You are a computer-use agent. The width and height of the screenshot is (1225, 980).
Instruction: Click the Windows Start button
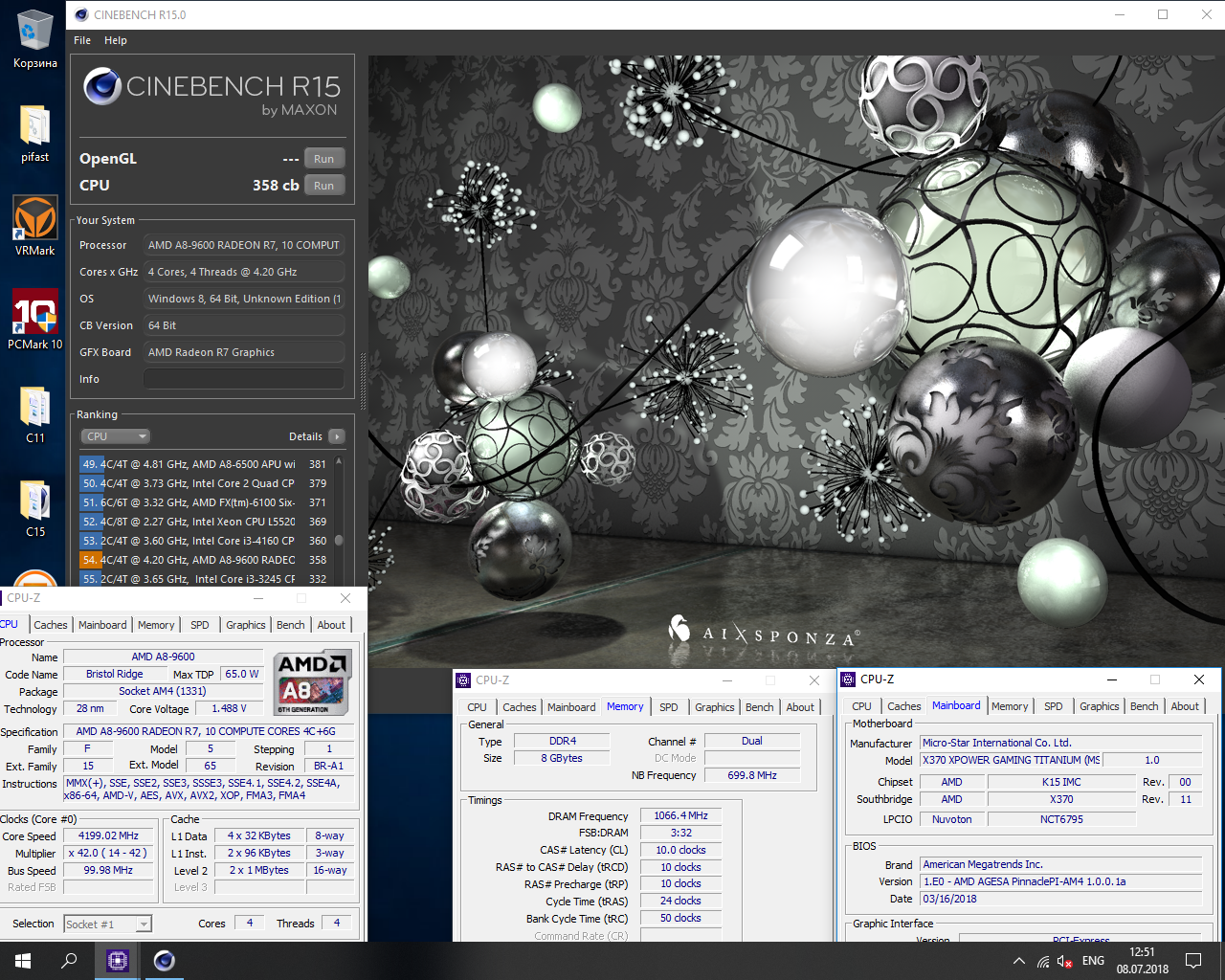[23, 961]
